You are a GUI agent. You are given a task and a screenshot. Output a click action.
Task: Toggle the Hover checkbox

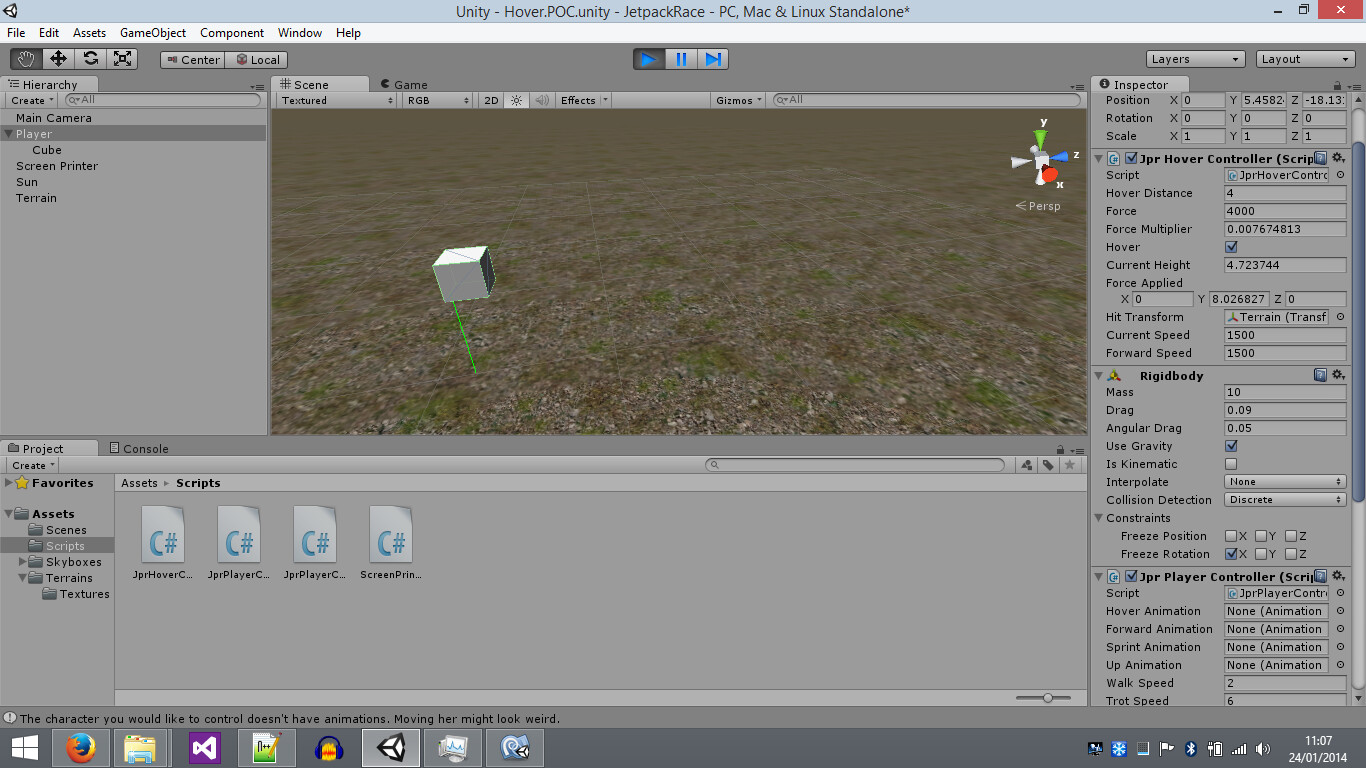[x=1231, y=247]
